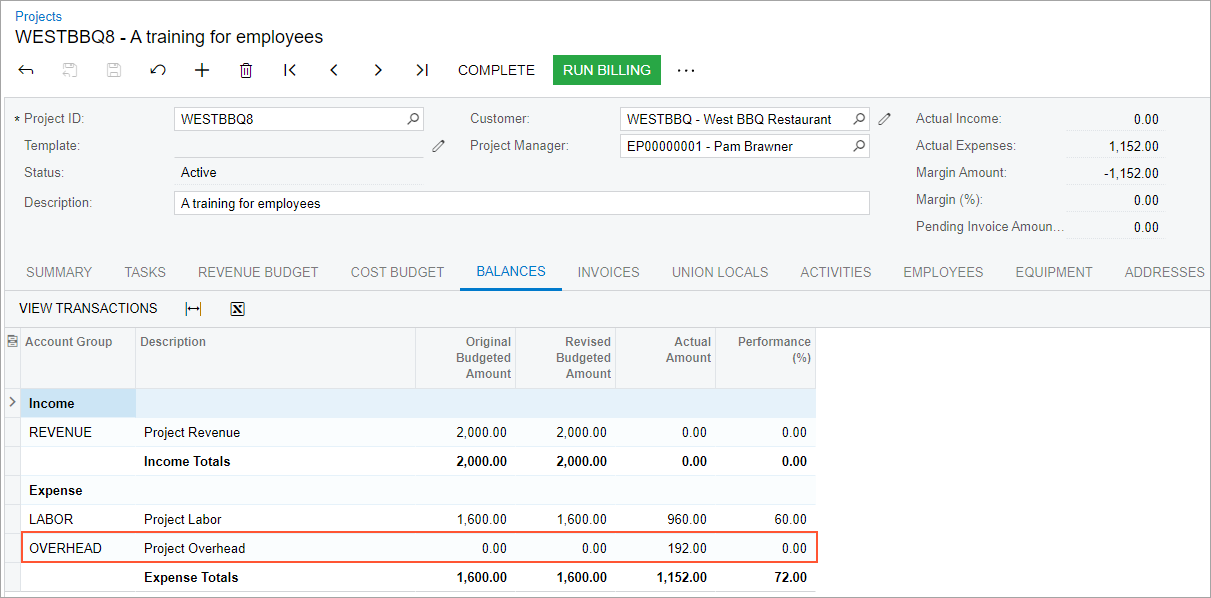Export balances grid to Excel icon
This screenshot has height=598, width=1211.
237,309
